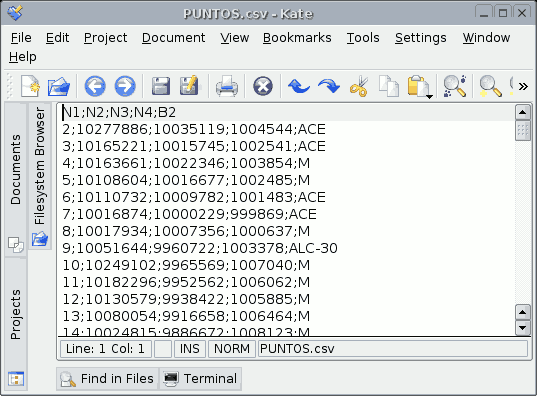Viewport: 537px width, 396px height.
Task: Click line 7;10016874;10000229;999869;ACE
Action: click(x=189, y=214)
